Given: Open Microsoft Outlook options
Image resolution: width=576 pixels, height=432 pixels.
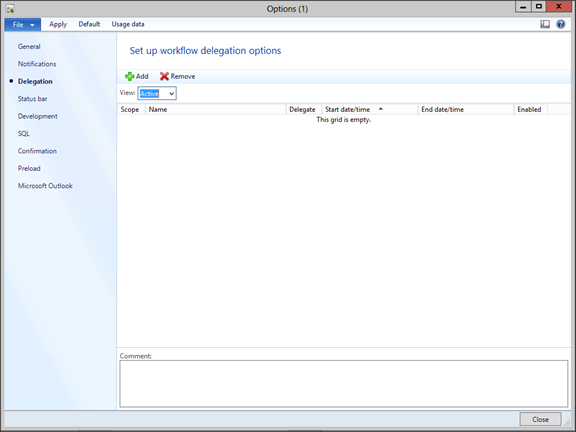Looking at the screenshot, I should 45,186.
